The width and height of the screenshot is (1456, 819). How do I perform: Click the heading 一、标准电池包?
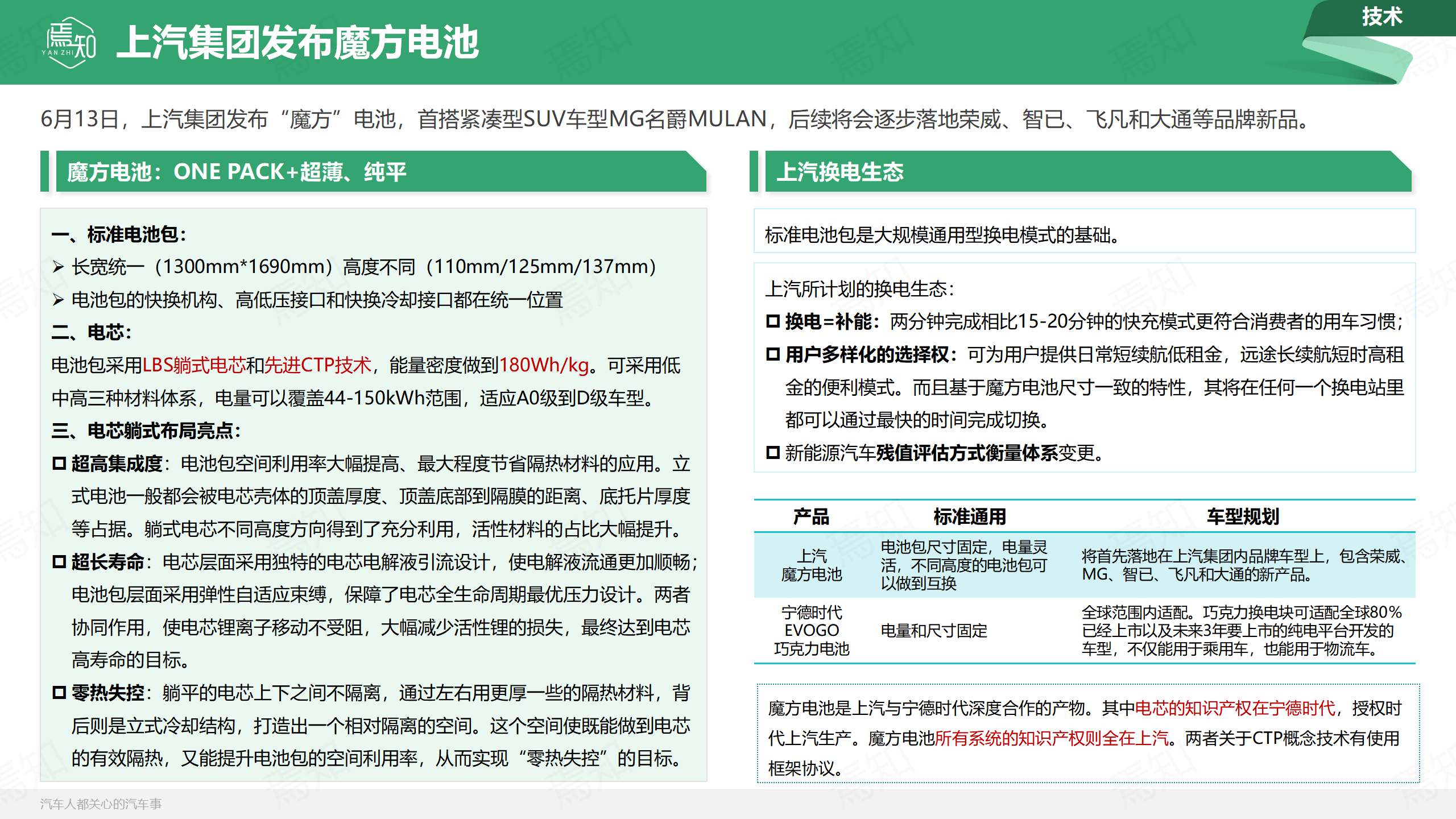pos(119,234)
